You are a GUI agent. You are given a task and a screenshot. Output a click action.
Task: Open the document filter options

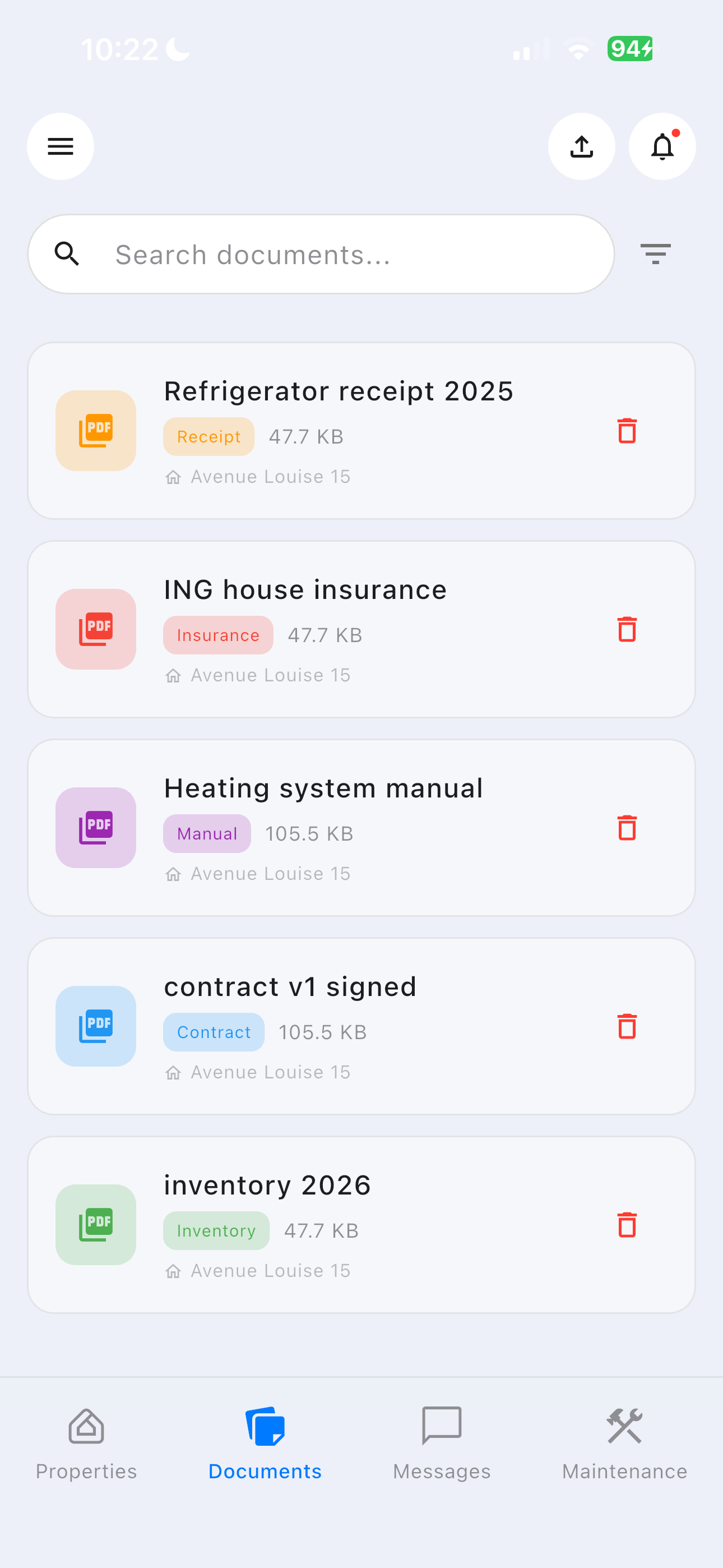(x=655, y=254)
